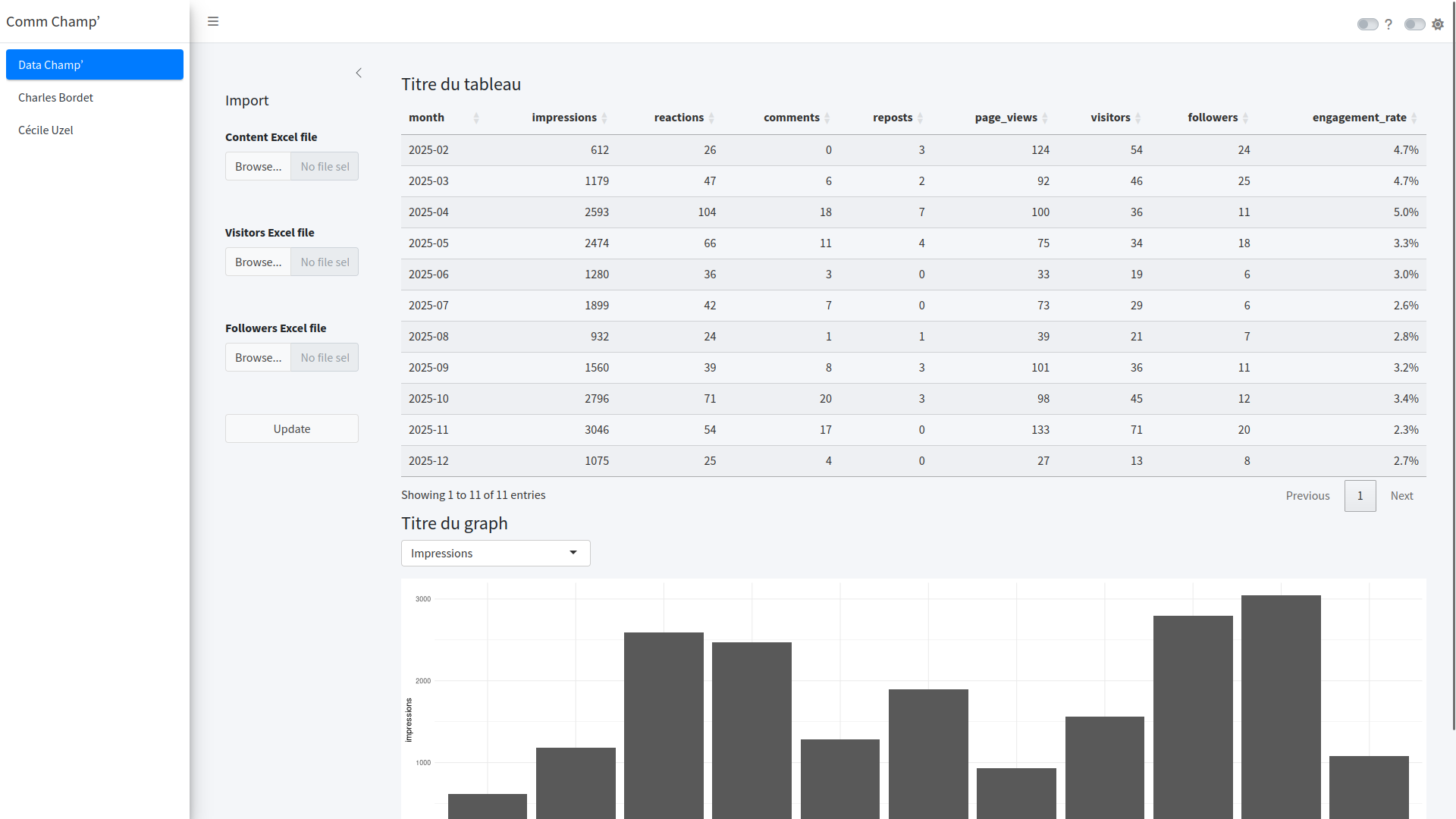Sort table by month column arrows

click(x=476, y=118)
